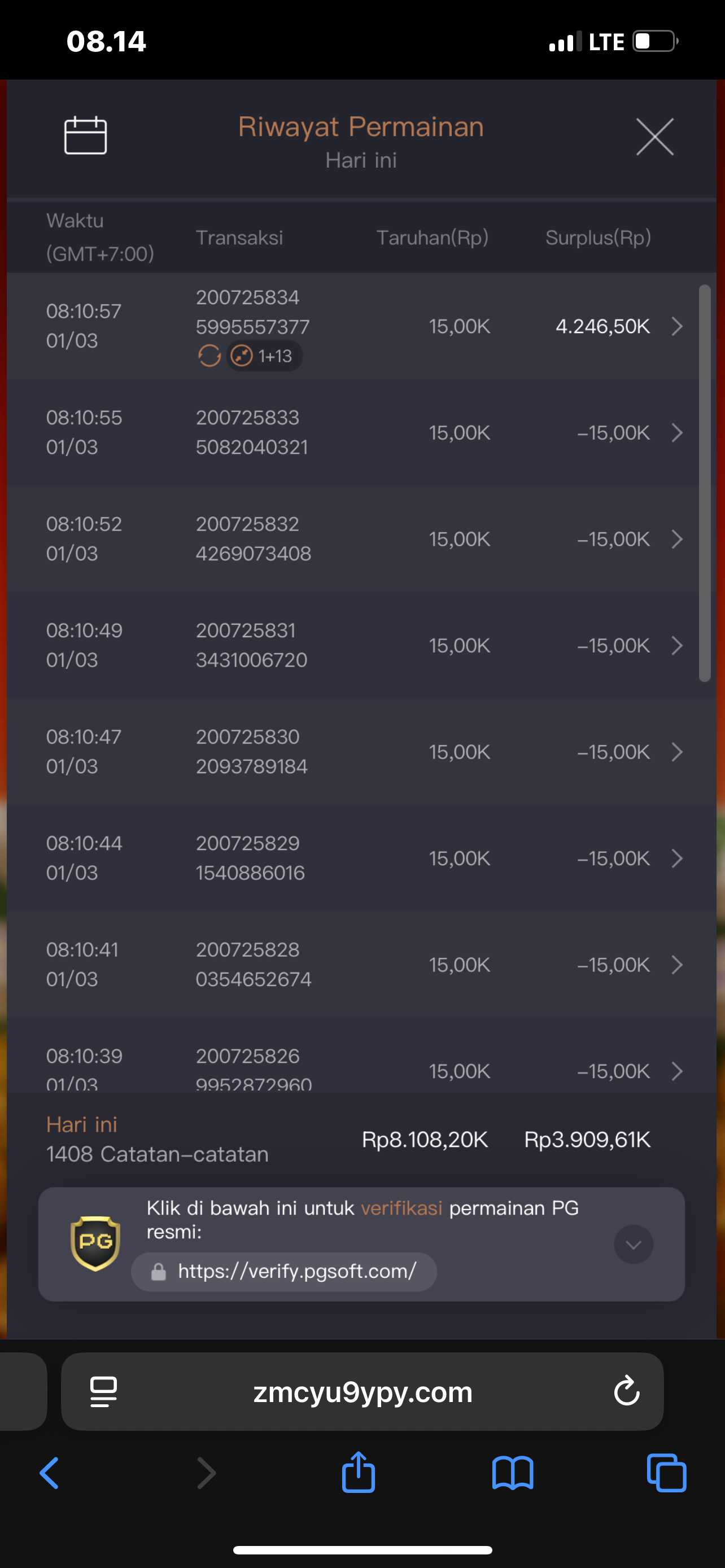Open Safari bookmarks
725x1568 pixels.
coord(513,1473)
